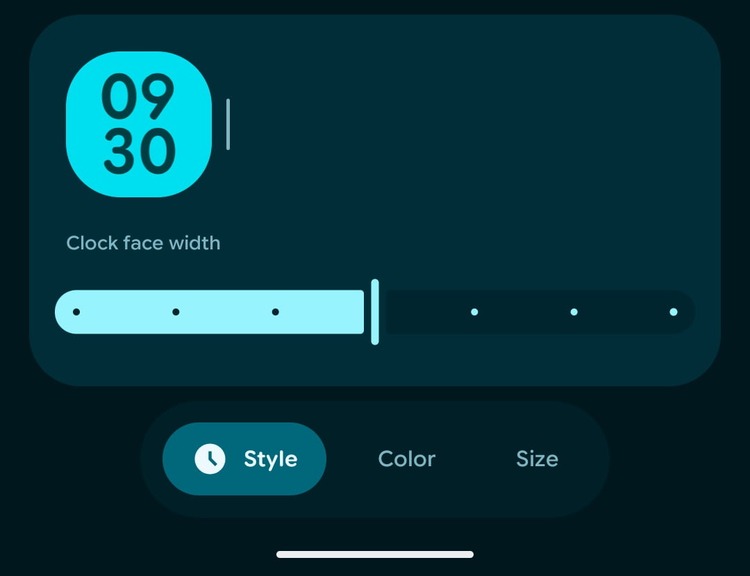Open the Style tab label

[270, 459]
